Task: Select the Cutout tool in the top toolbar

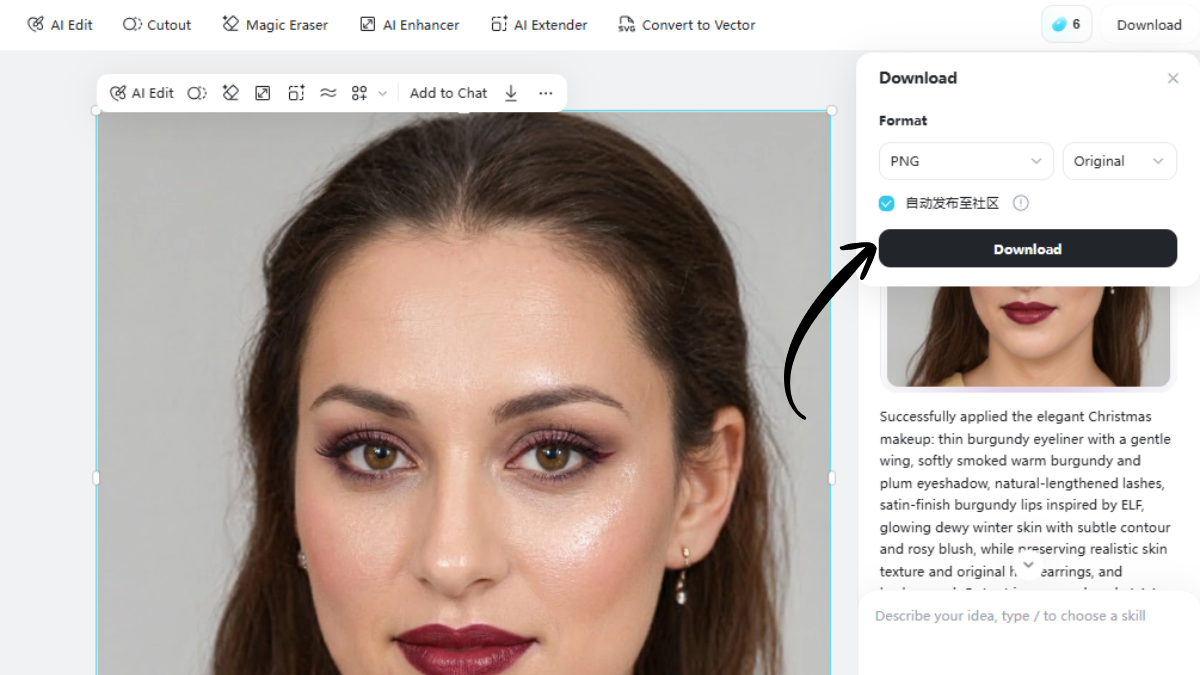Action: (156, 24)
